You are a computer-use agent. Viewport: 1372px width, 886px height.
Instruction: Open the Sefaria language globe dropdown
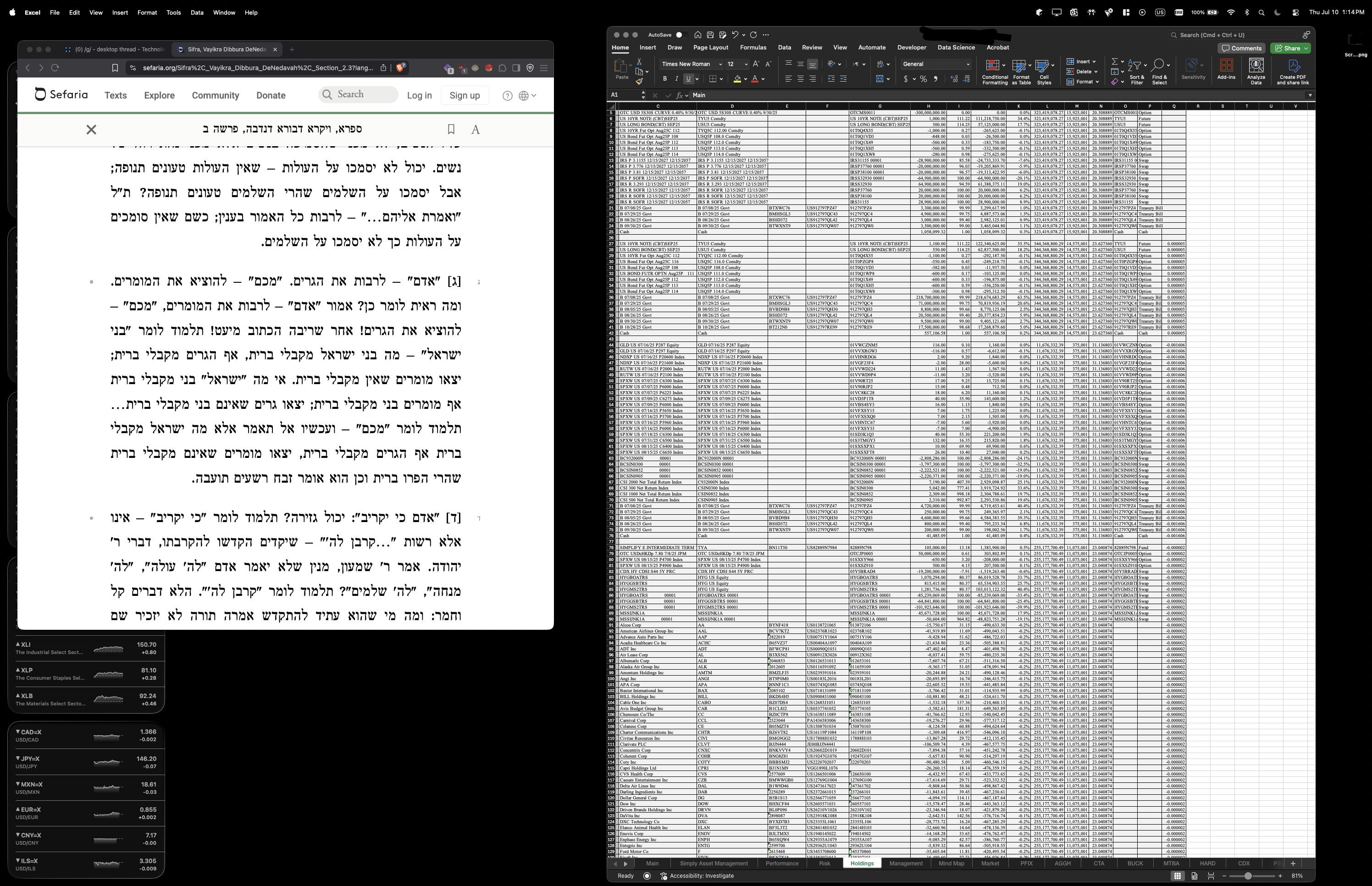pyautogui.click(x=527, y=95)
